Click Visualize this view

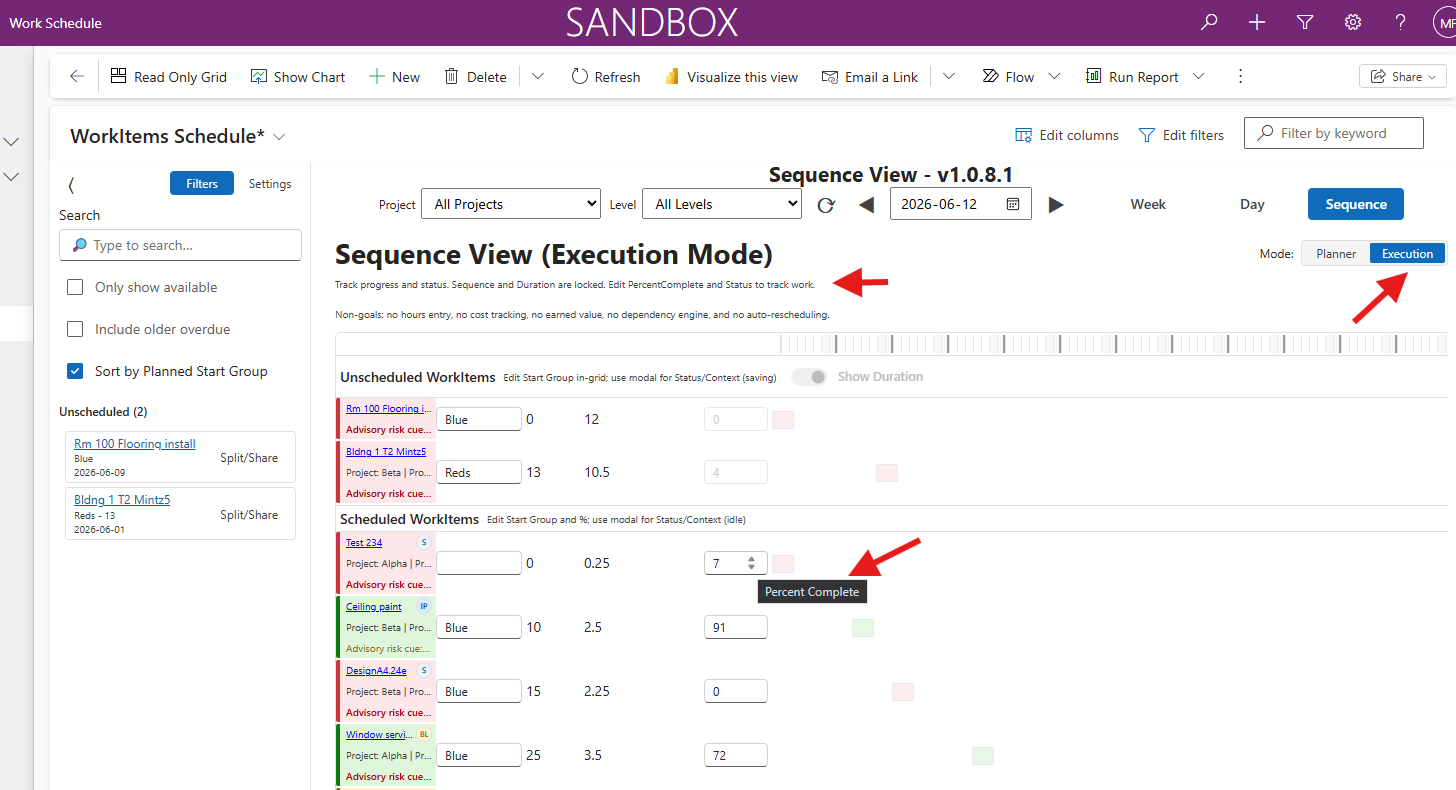click(731, 77)
